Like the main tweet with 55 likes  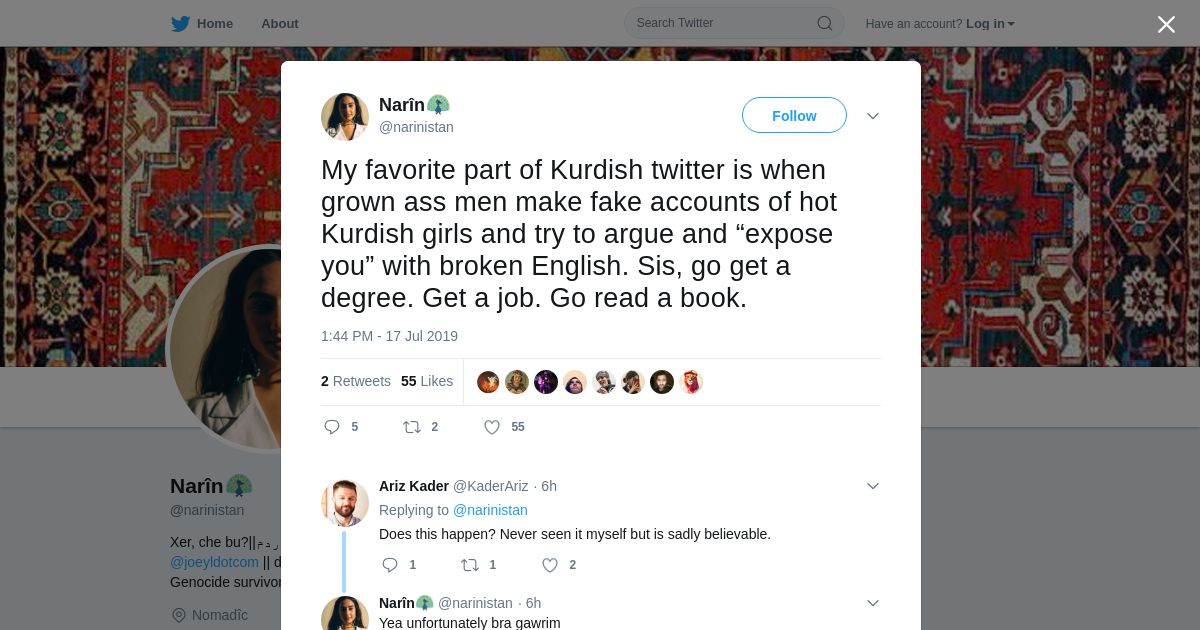492,427
